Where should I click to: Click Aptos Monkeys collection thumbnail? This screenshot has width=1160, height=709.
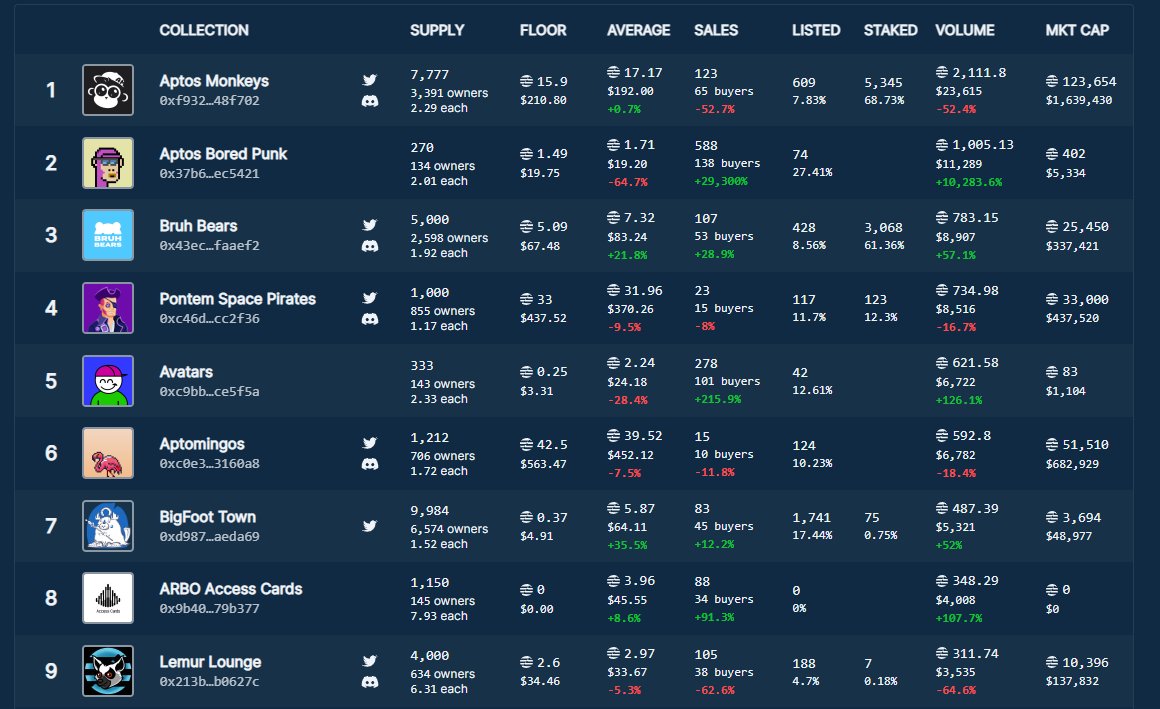click(x=108, y=90)
